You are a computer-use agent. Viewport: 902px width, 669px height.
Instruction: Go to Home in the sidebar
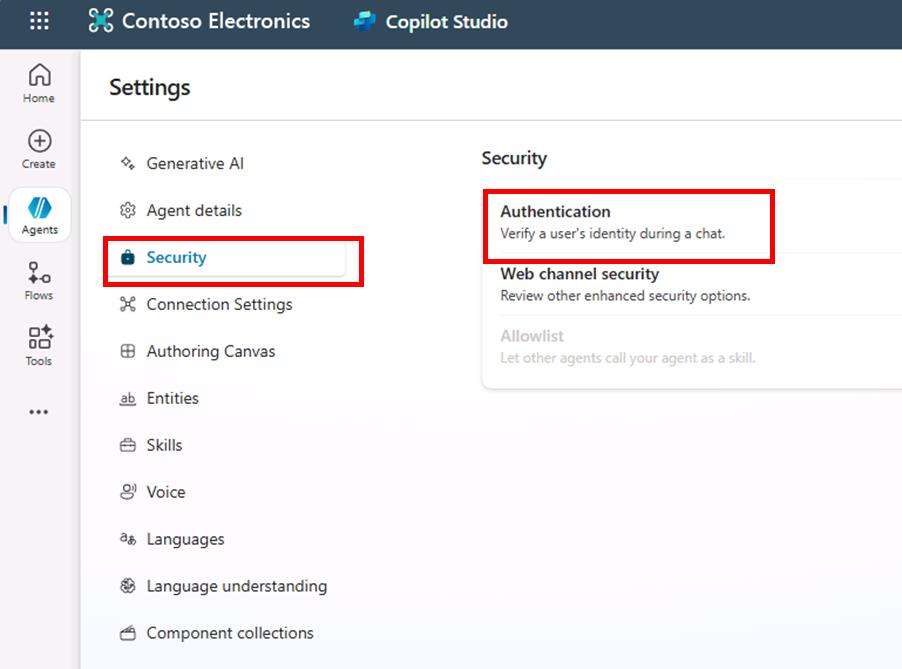(39, 83)
